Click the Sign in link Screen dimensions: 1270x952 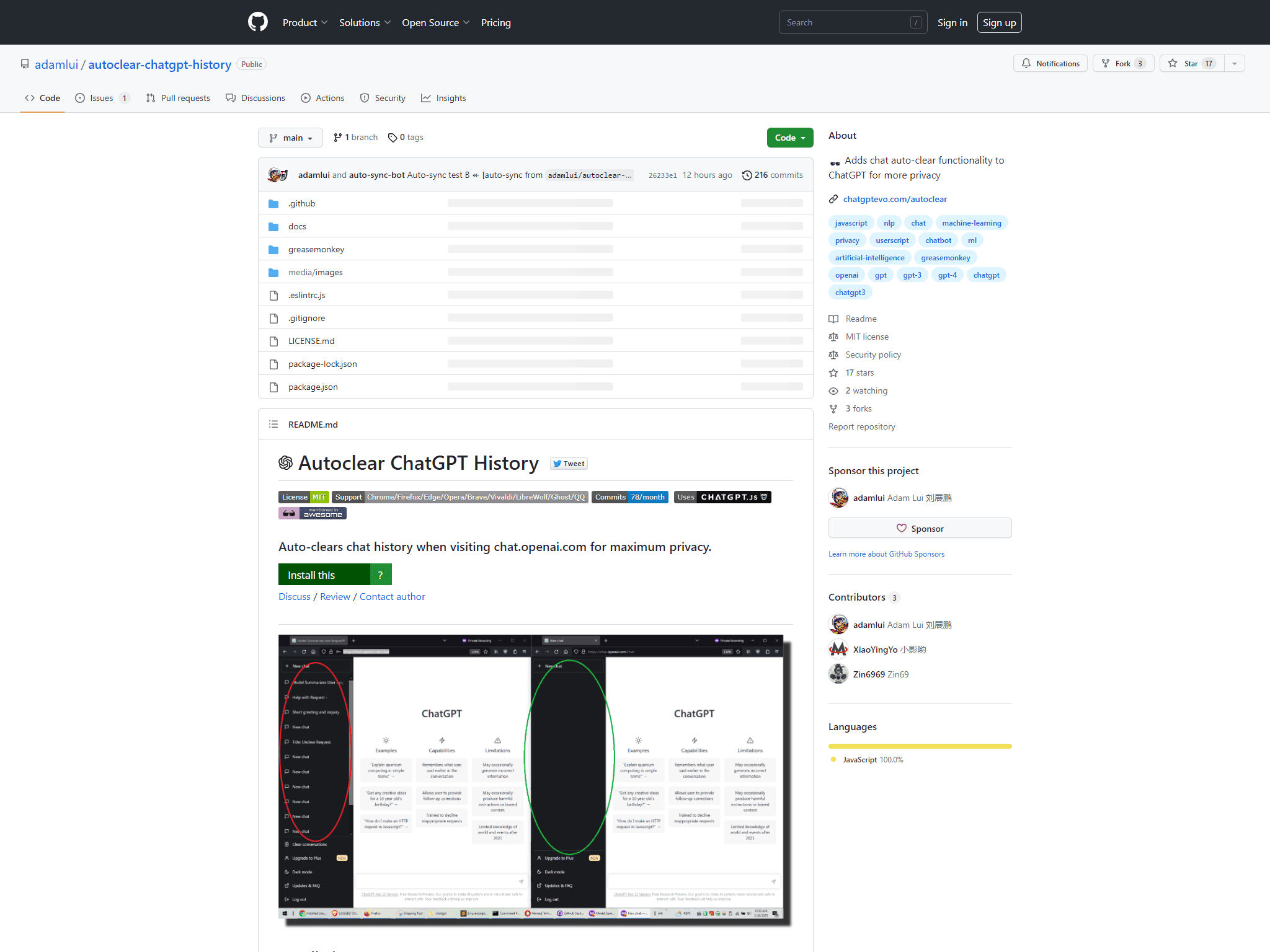point(952,22)
